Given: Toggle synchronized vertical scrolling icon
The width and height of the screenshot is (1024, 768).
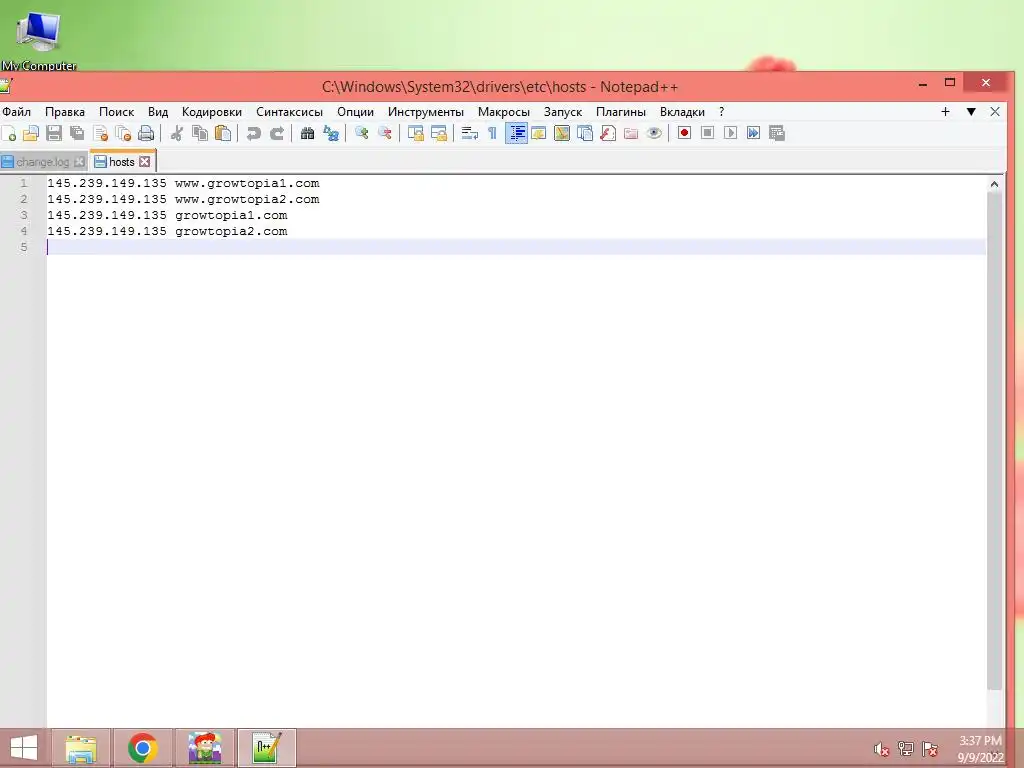Looking at the screenshot, I should (x=415, y=133).
